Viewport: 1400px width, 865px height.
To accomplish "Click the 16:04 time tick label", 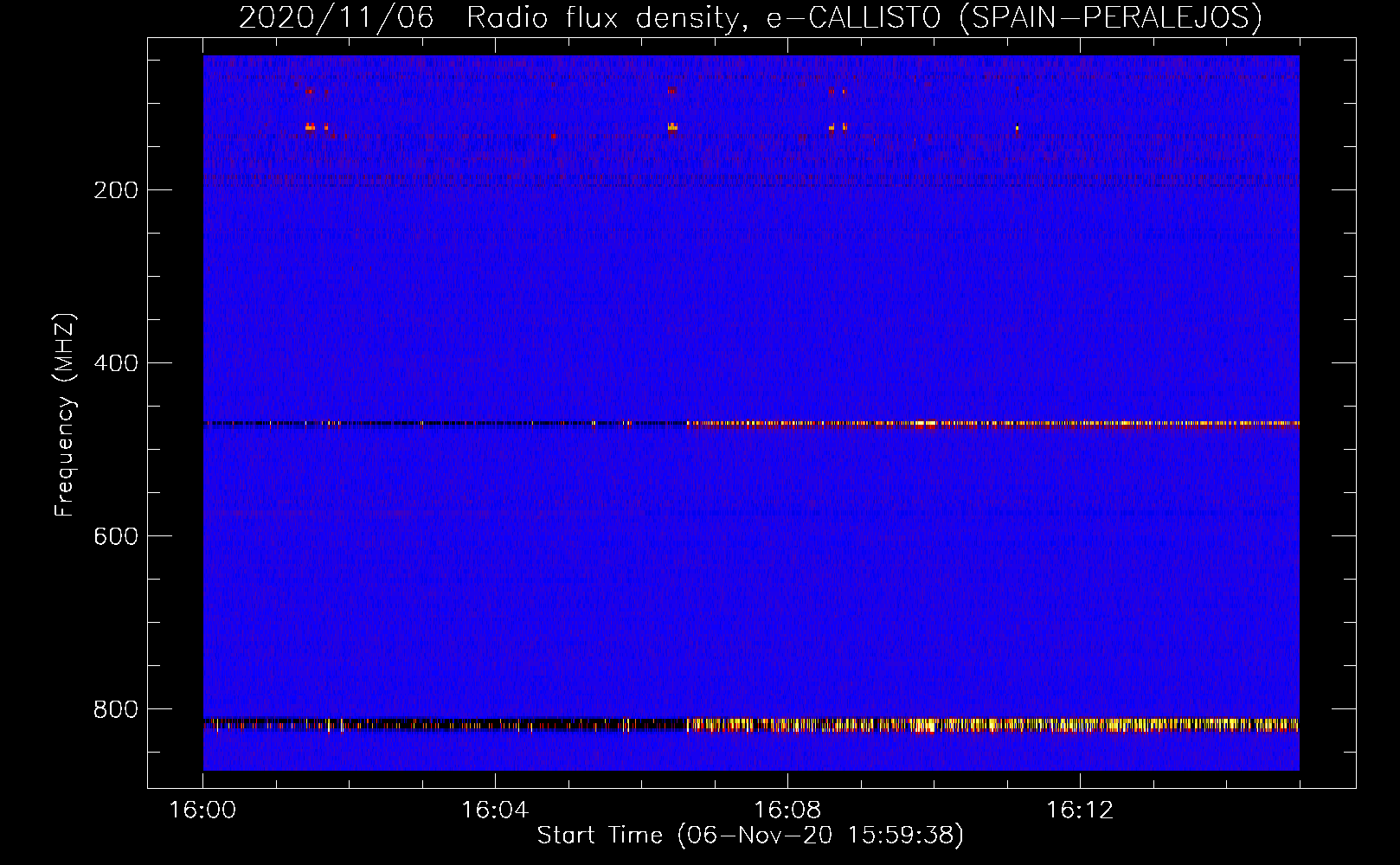I will tap(495, 811).
